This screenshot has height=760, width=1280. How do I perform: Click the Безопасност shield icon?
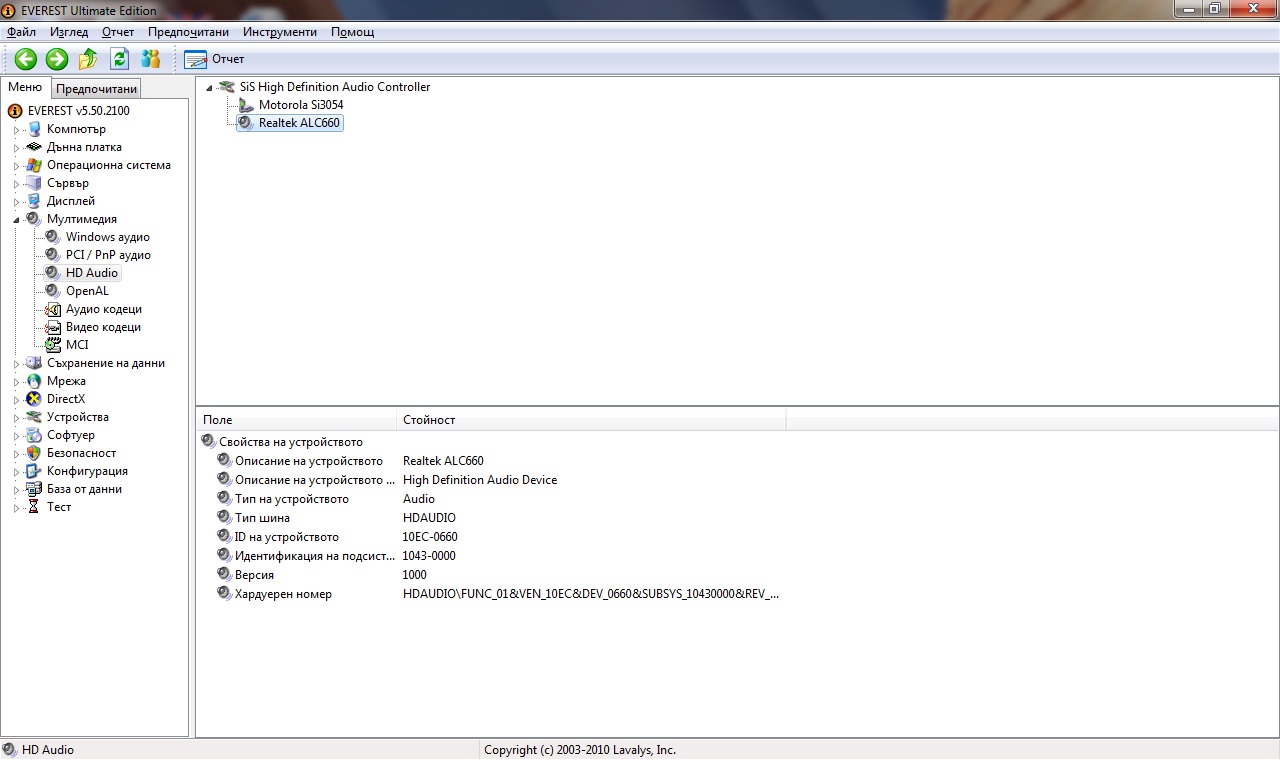(x=34, y=453)
